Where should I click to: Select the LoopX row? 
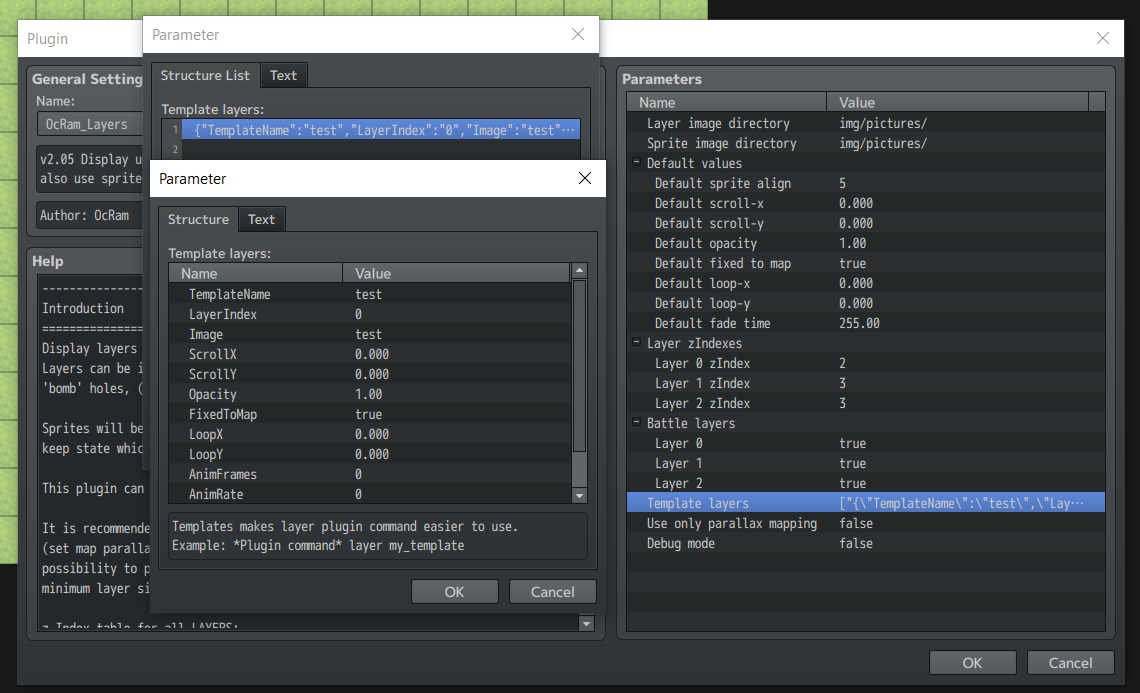pyautogui.click(x=369, y=434)
